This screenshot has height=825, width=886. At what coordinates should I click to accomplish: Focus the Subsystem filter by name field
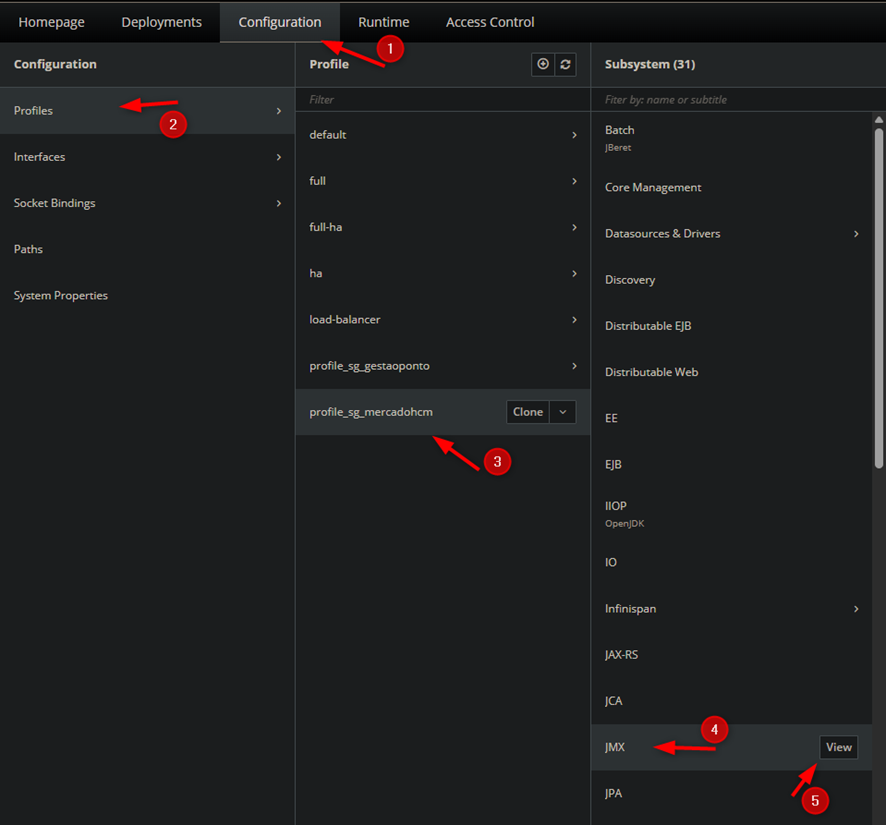(735, 100)
